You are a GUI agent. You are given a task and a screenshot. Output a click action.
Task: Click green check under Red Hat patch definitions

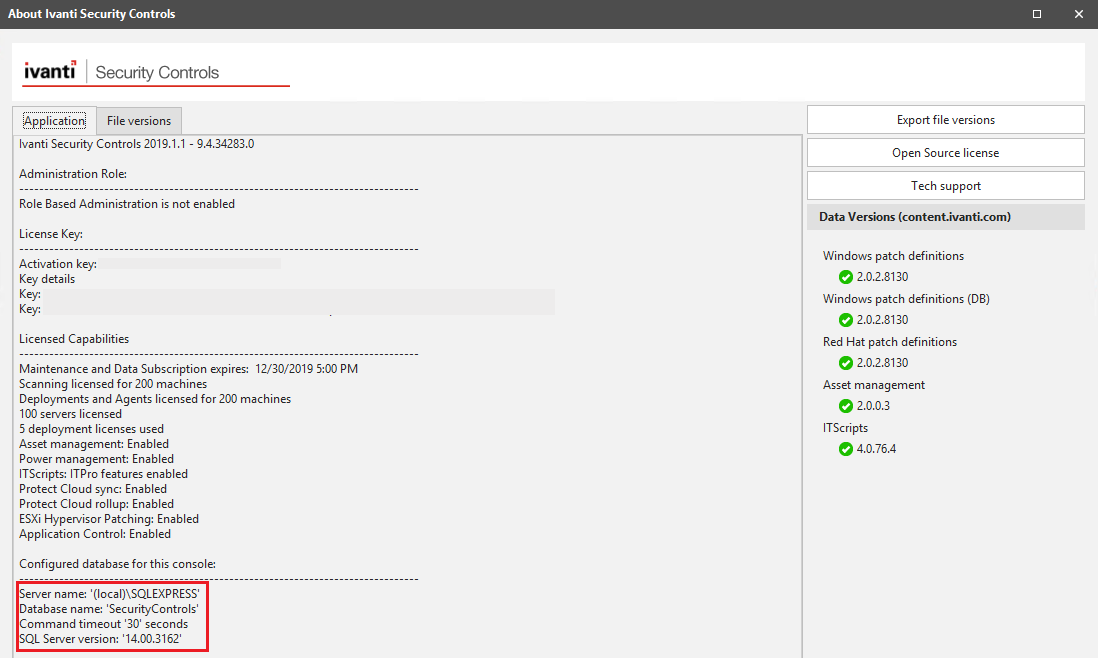[x=846, y=363]
